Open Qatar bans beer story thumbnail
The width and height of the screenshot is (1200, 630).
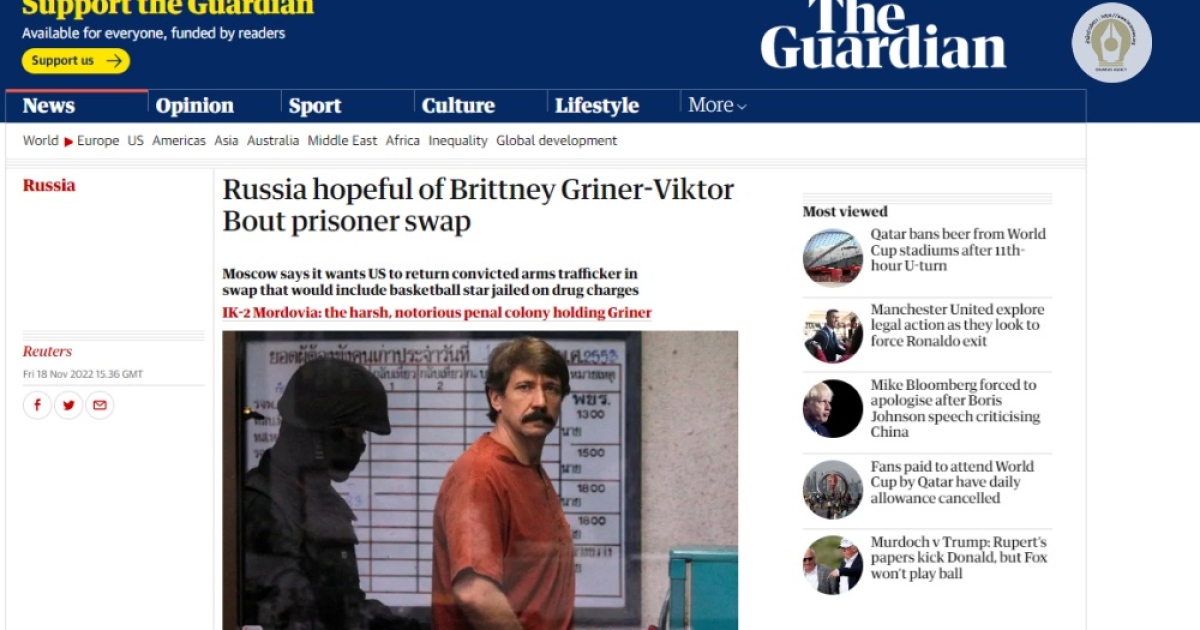coord(832,257)
